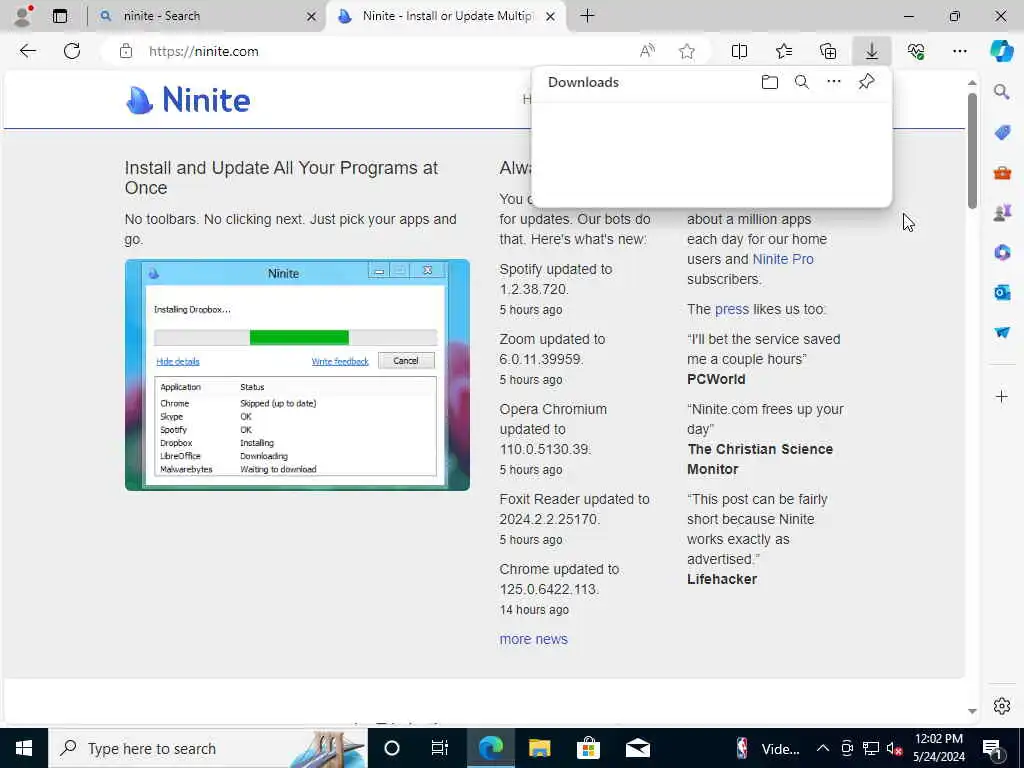Image resolution: width=1024 pixels, height=768 pixels.
Task: Search downloads in Downloads panel
Action: (x=802, y=82)
